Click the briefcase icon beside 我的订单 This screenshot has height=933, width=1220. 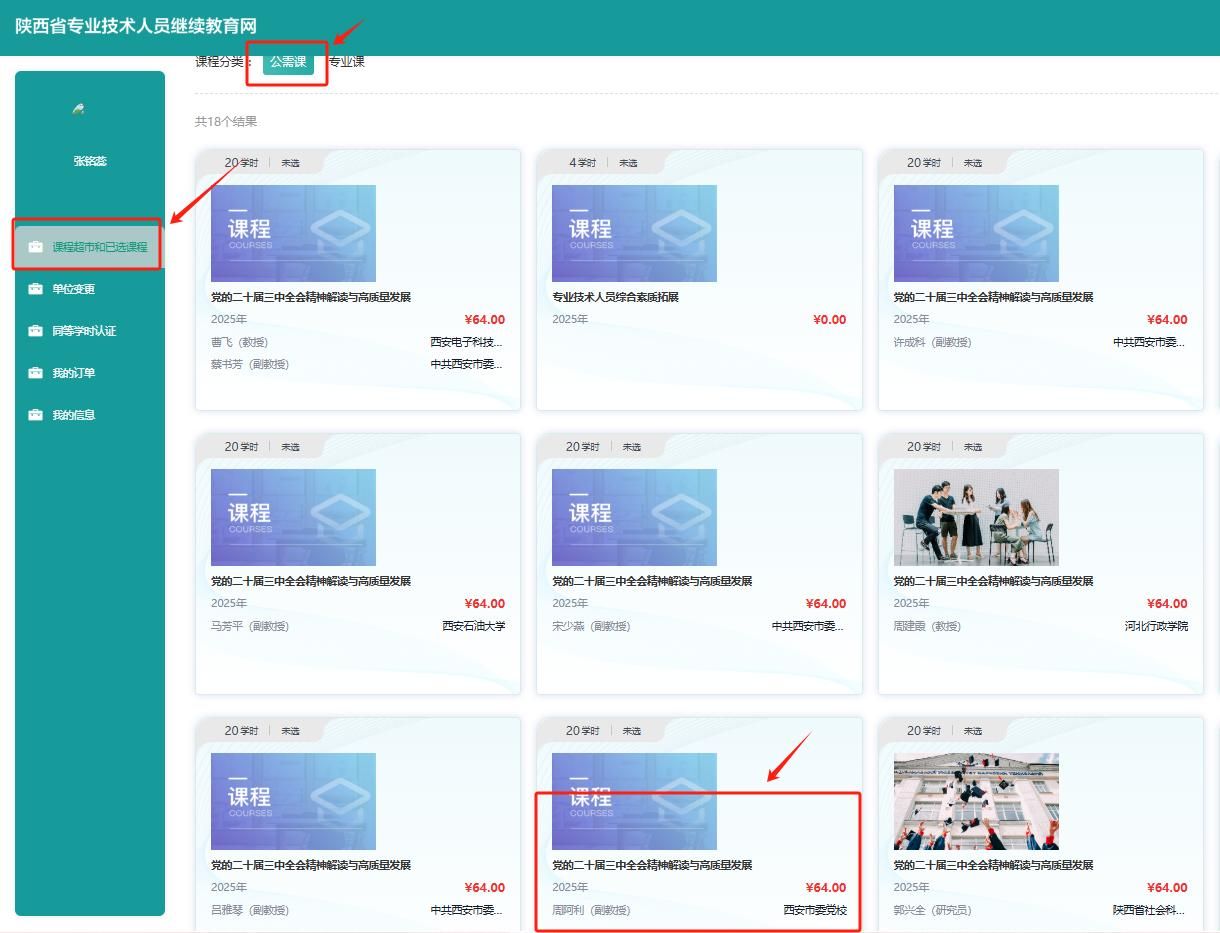pos(36,373)
